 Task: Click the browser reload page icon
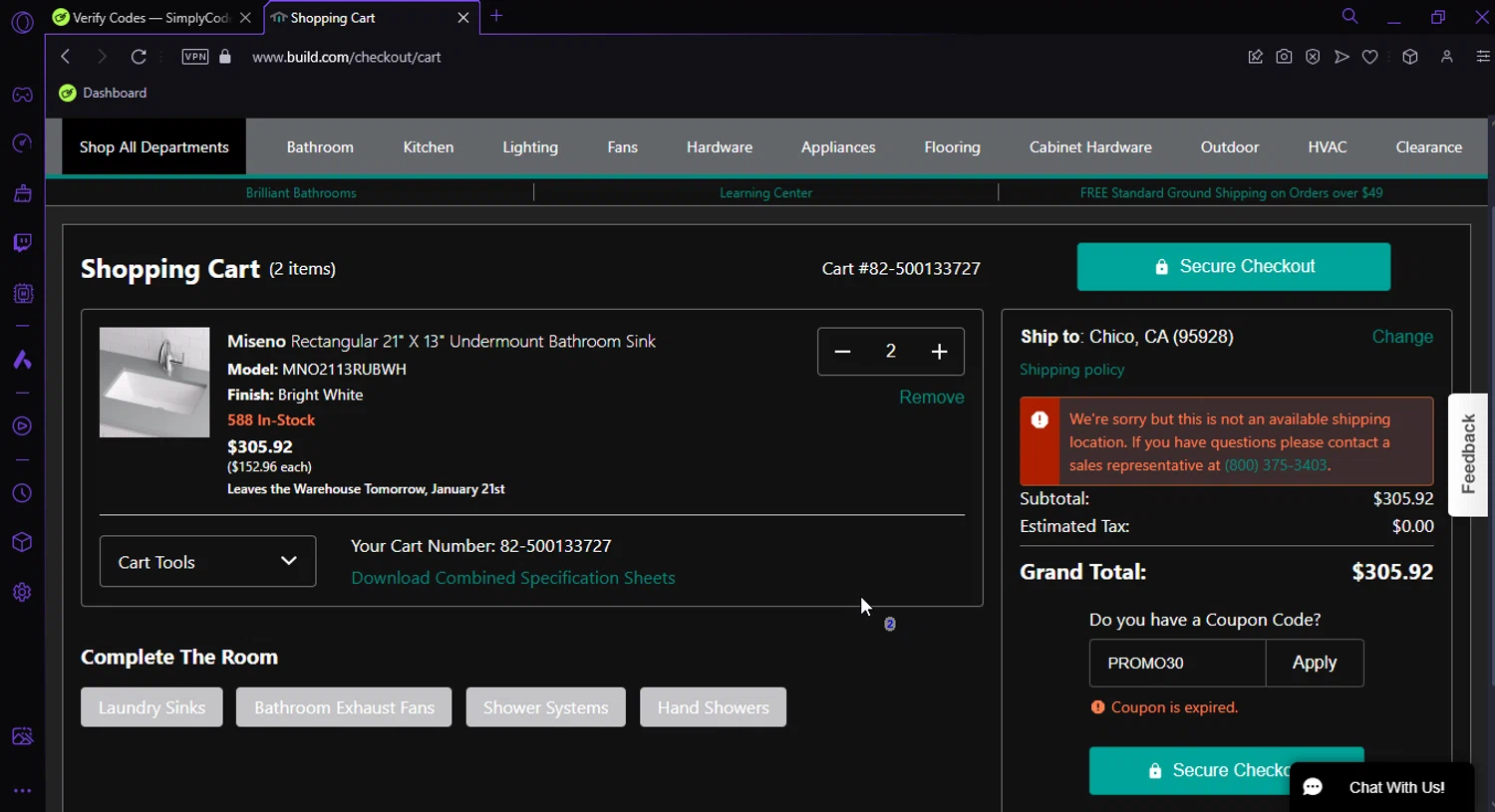pos(139,57)
